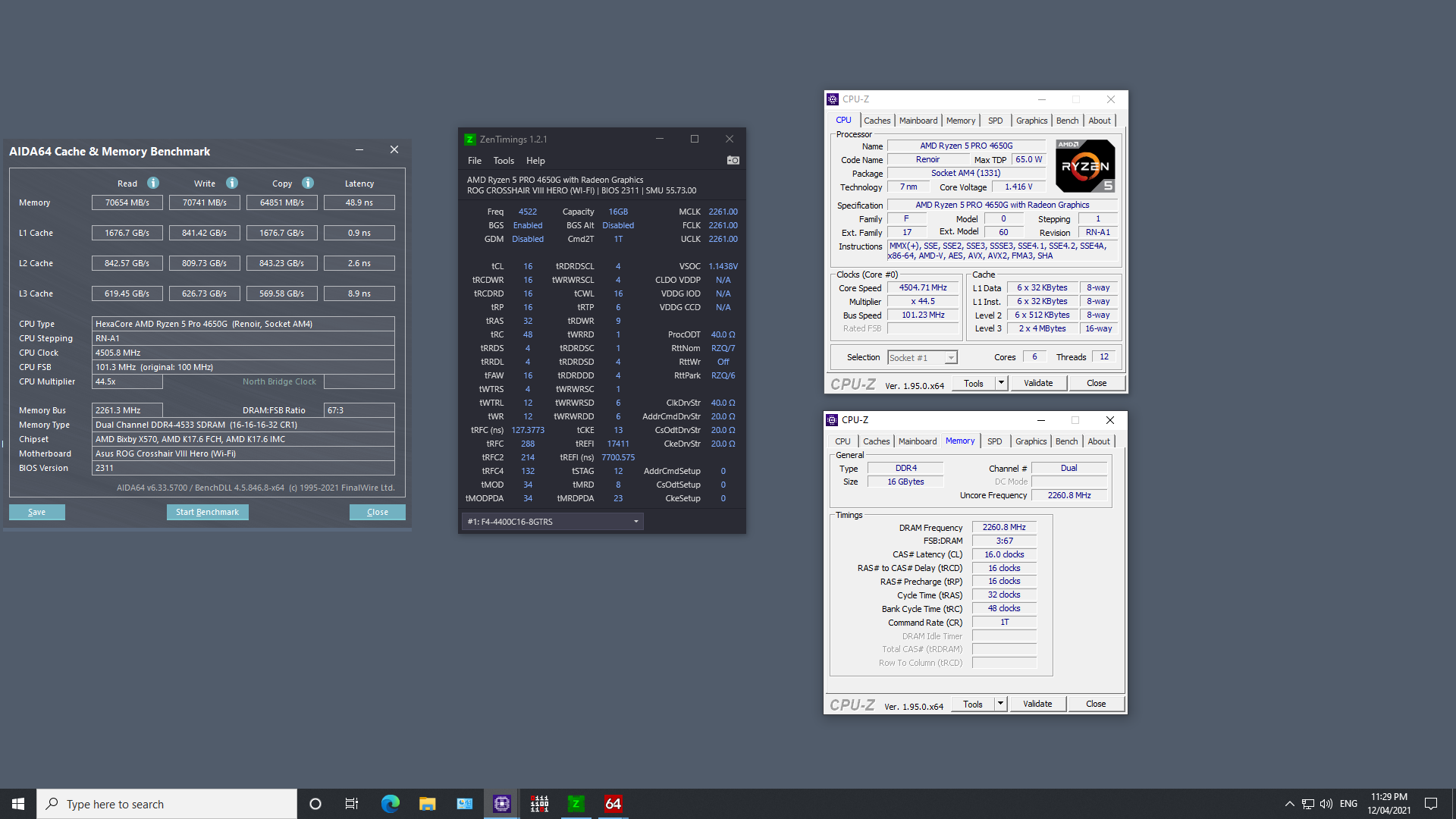Click Validate in lower CPU-Z window

(1037, 704)
